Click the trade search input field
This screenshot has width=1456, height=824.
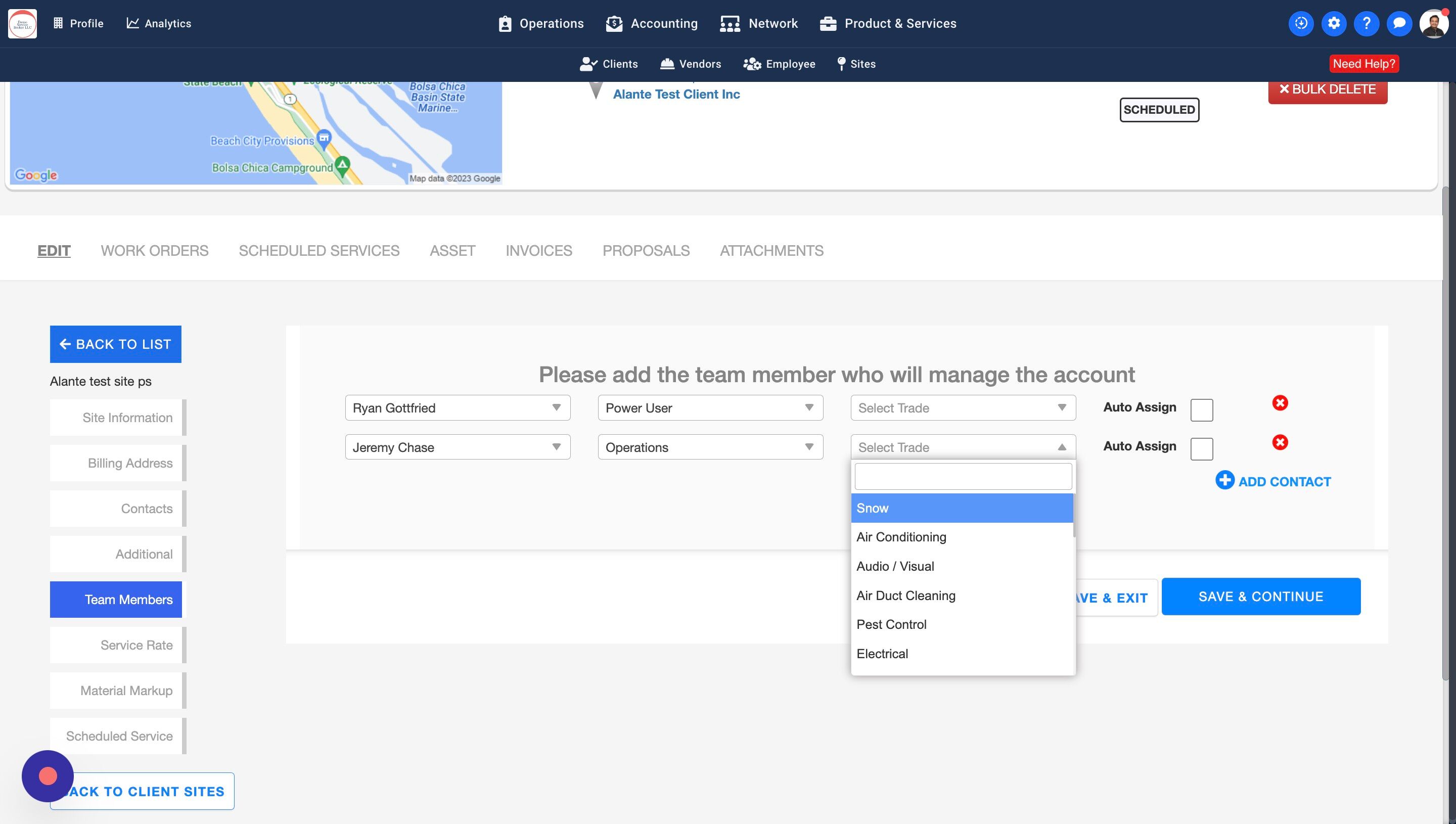963,477
